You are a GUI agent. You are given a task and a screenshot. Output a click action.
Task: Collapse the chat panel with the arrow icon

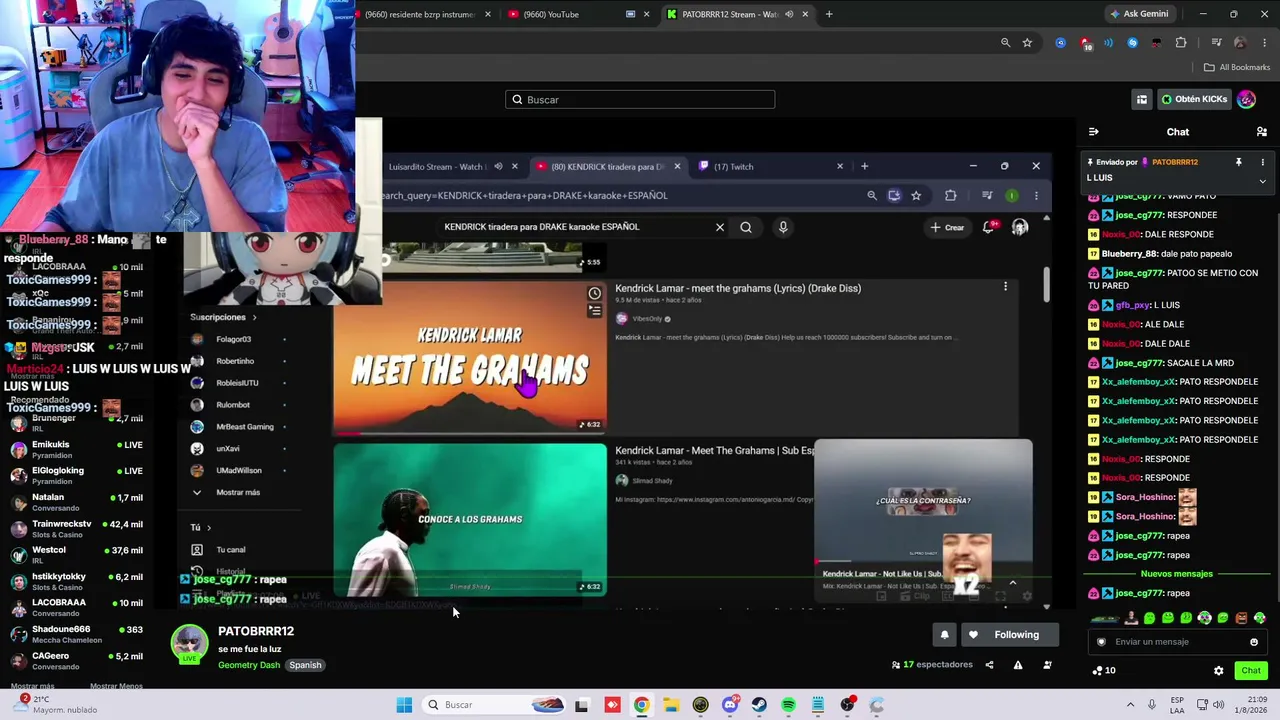pyautogui.click(x=1094, y=132)
